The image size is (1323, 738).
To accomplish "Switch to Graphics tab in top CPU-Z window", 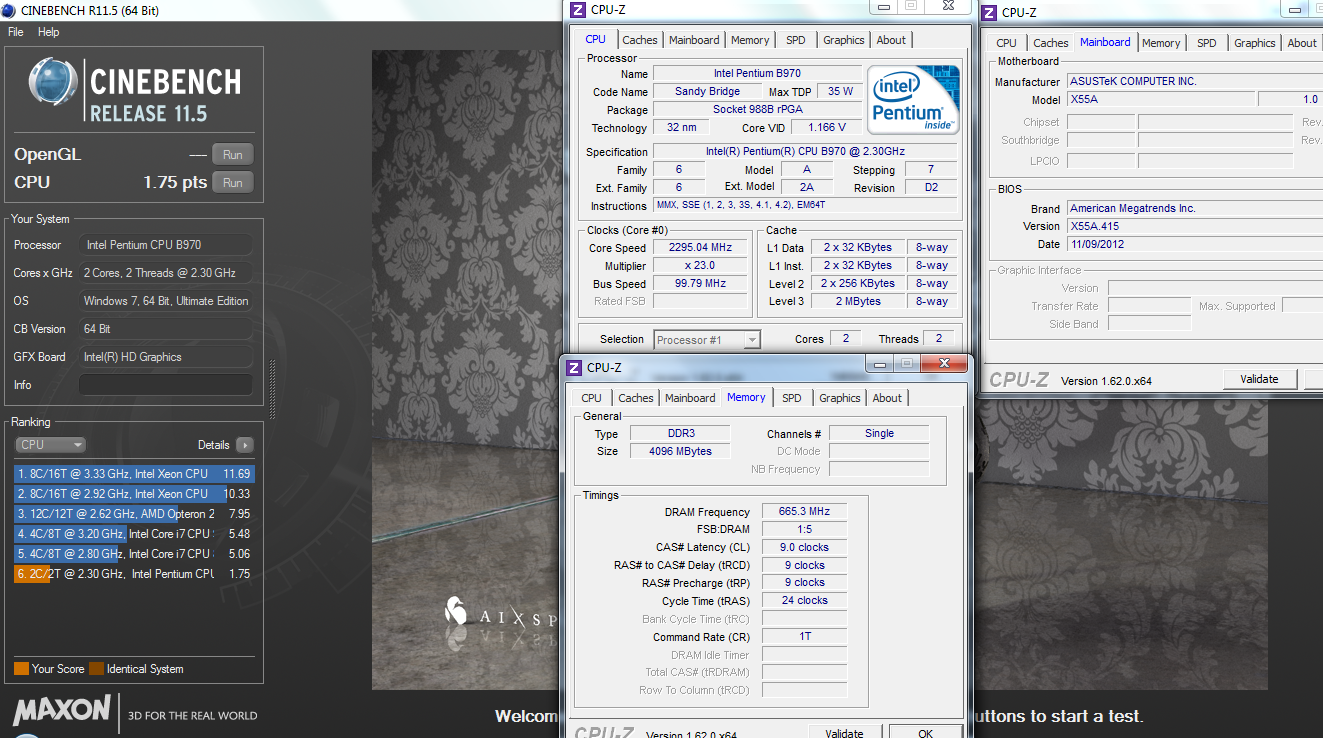I will [x=844, y=40].
